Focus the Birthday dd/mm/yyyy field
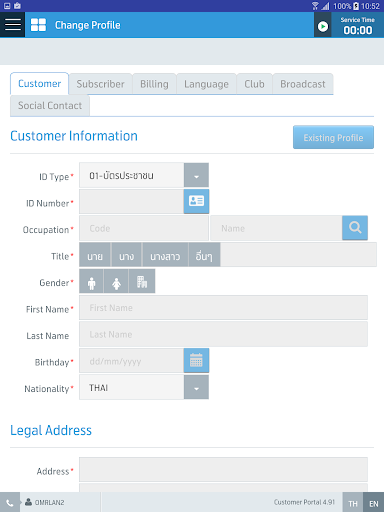The width and height of the screenshot is (384, 512). pyautogui.click(x=131, y=361)
